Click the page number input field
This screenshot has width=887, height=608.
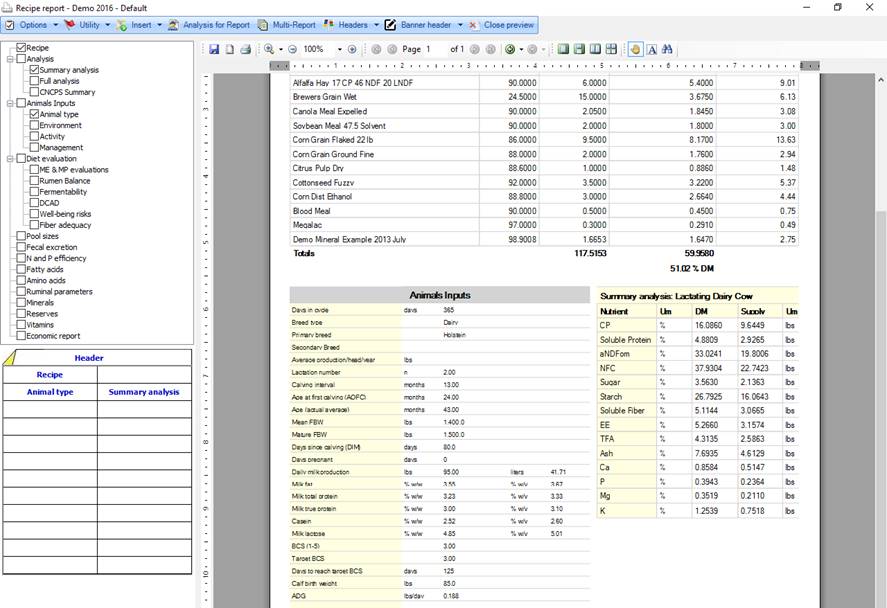(x=434, y=49)
